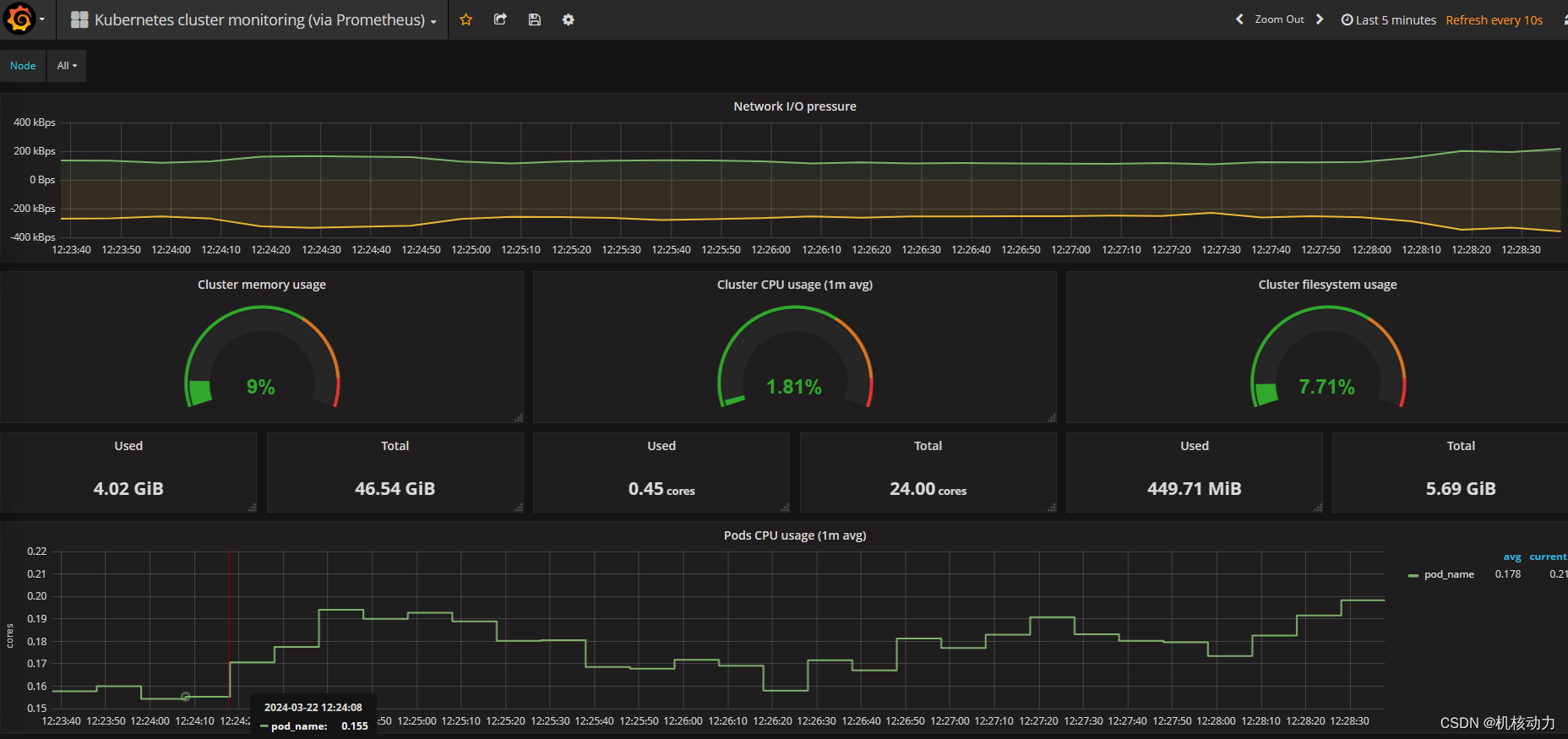Click the Used title of memory panel
This screenshot has height=739, width=1568.
[128, 446]
